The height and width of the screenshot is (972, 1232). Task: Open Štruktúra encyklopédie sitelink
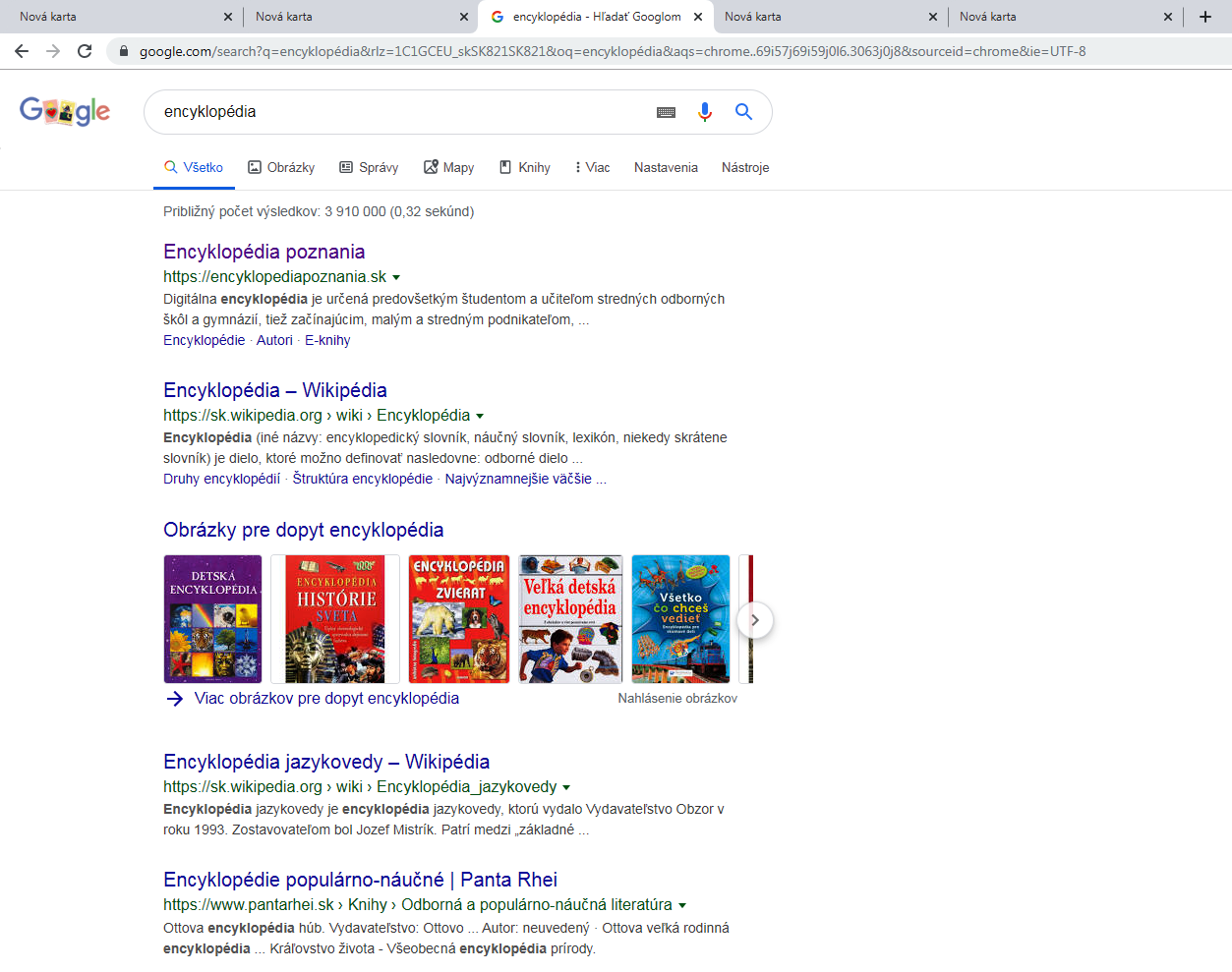363,479
